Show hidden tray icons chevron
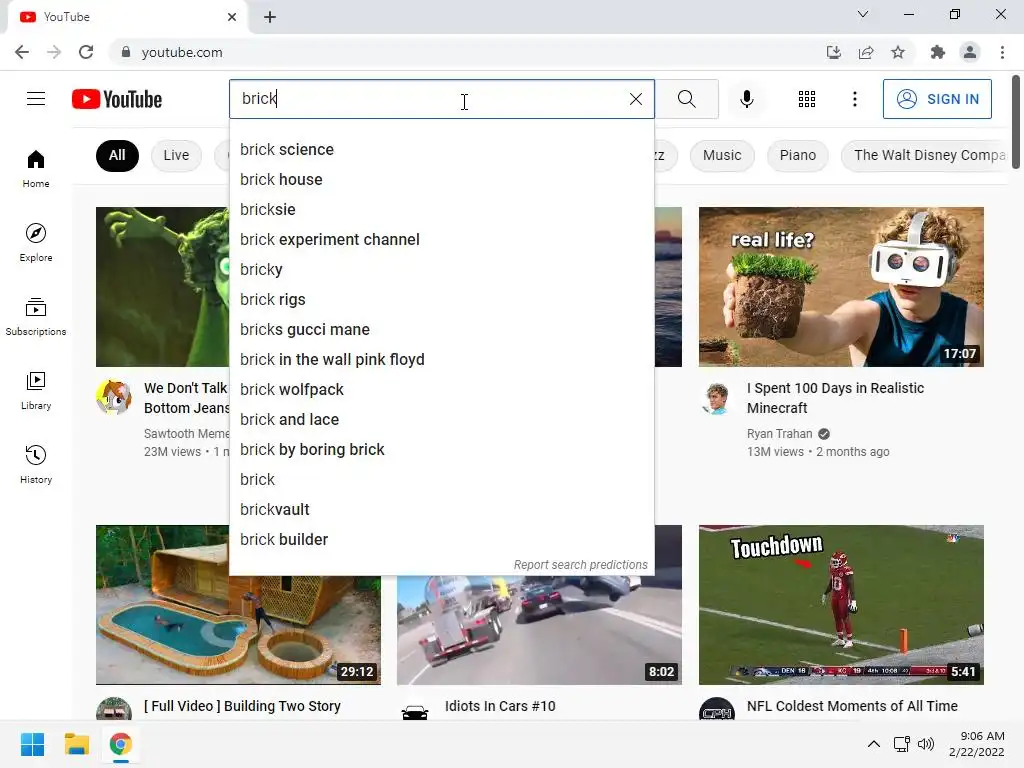The image size is (1024, 768). tap(873, 744)
